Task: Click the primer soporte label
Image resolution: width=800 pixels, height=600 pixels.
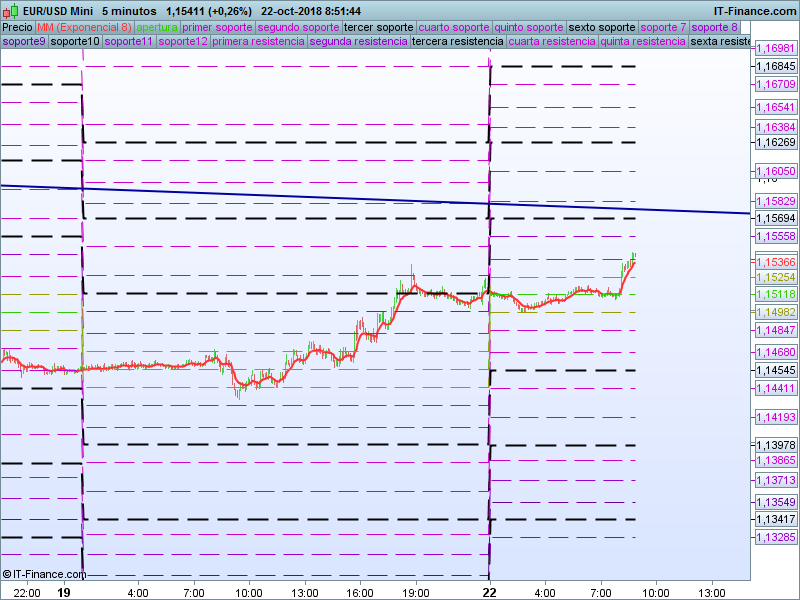Action: pyautogui.click(x=217, y=27)
